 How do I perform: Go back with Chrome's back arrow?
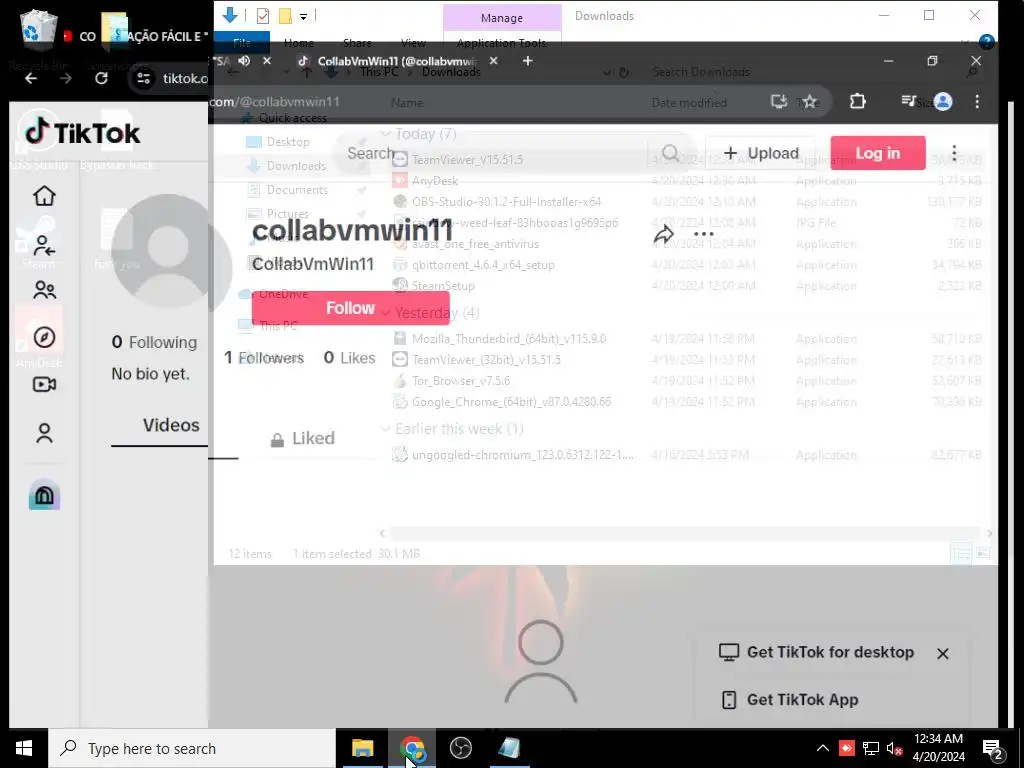pyautogui.click(x=31, y=78)
